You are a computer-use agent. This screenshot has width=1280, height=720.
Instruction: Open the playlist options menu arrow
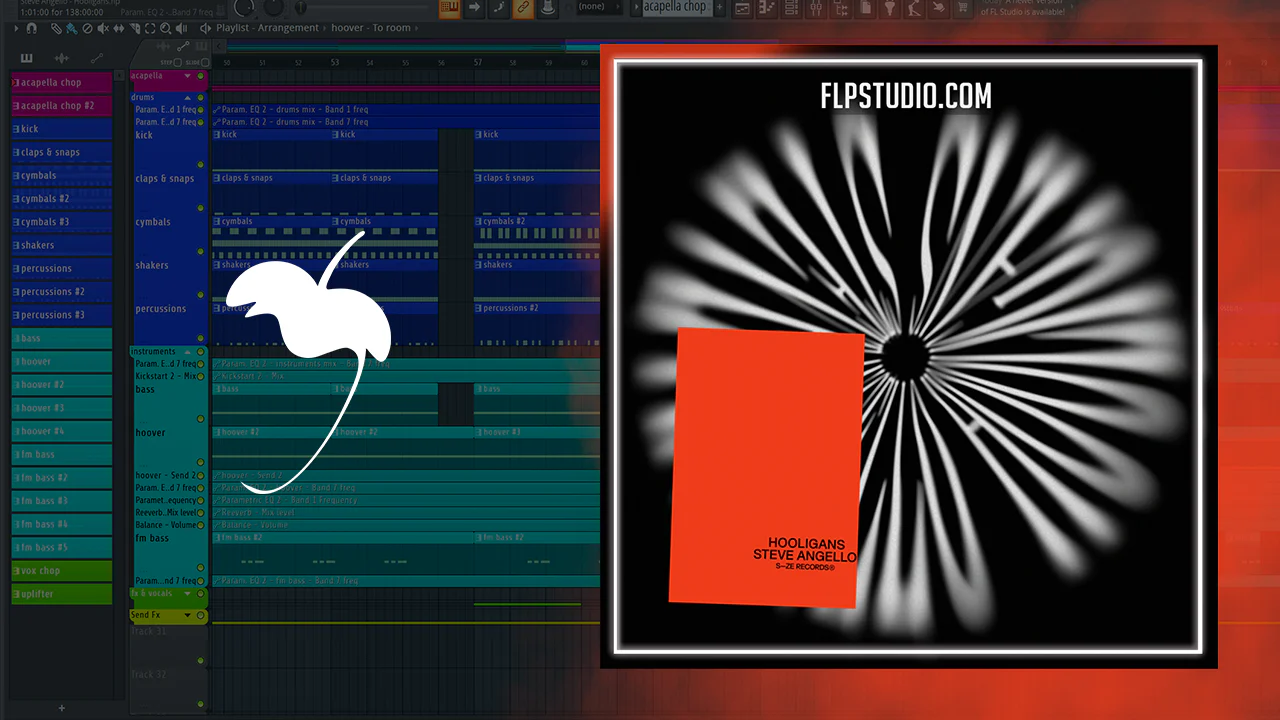click(16, 28)
